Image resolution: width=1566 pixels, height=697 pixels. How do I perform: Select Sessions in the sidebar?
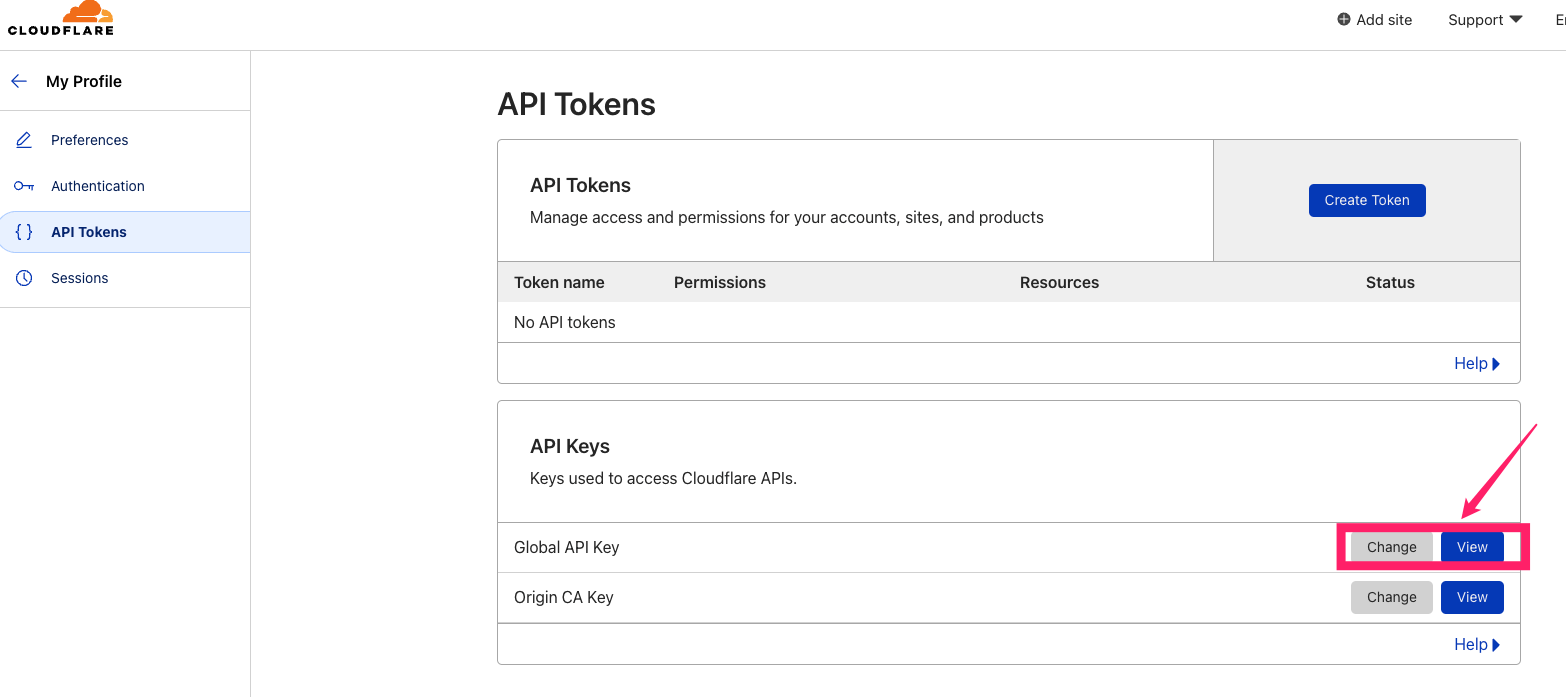(79, 278)
